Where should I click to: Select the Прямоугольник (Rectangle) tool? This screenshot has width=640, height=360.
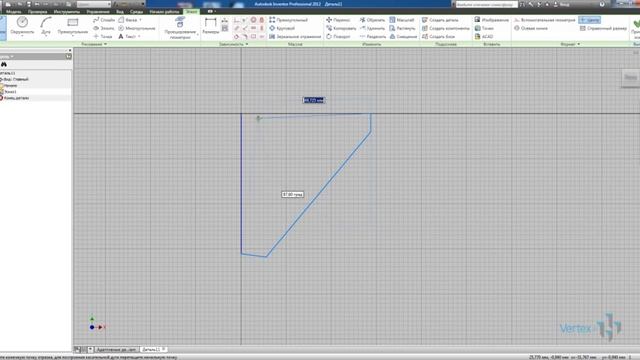pos(73,25)
